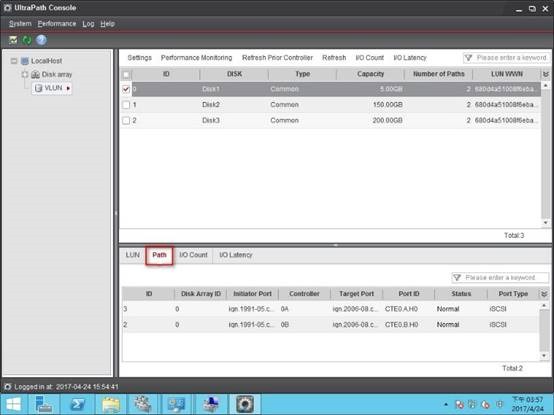The image size is (554, 415).
Task: Click the gears taskbar icon
Action: [x=144, y=404]
